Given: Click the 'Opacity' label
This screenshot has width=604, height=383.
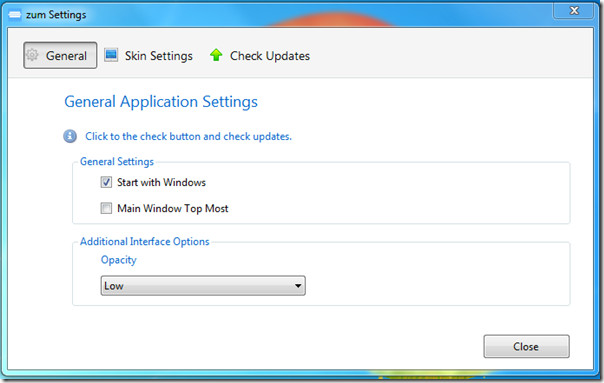Looking at the screenshot, I should tap(119, 260).
